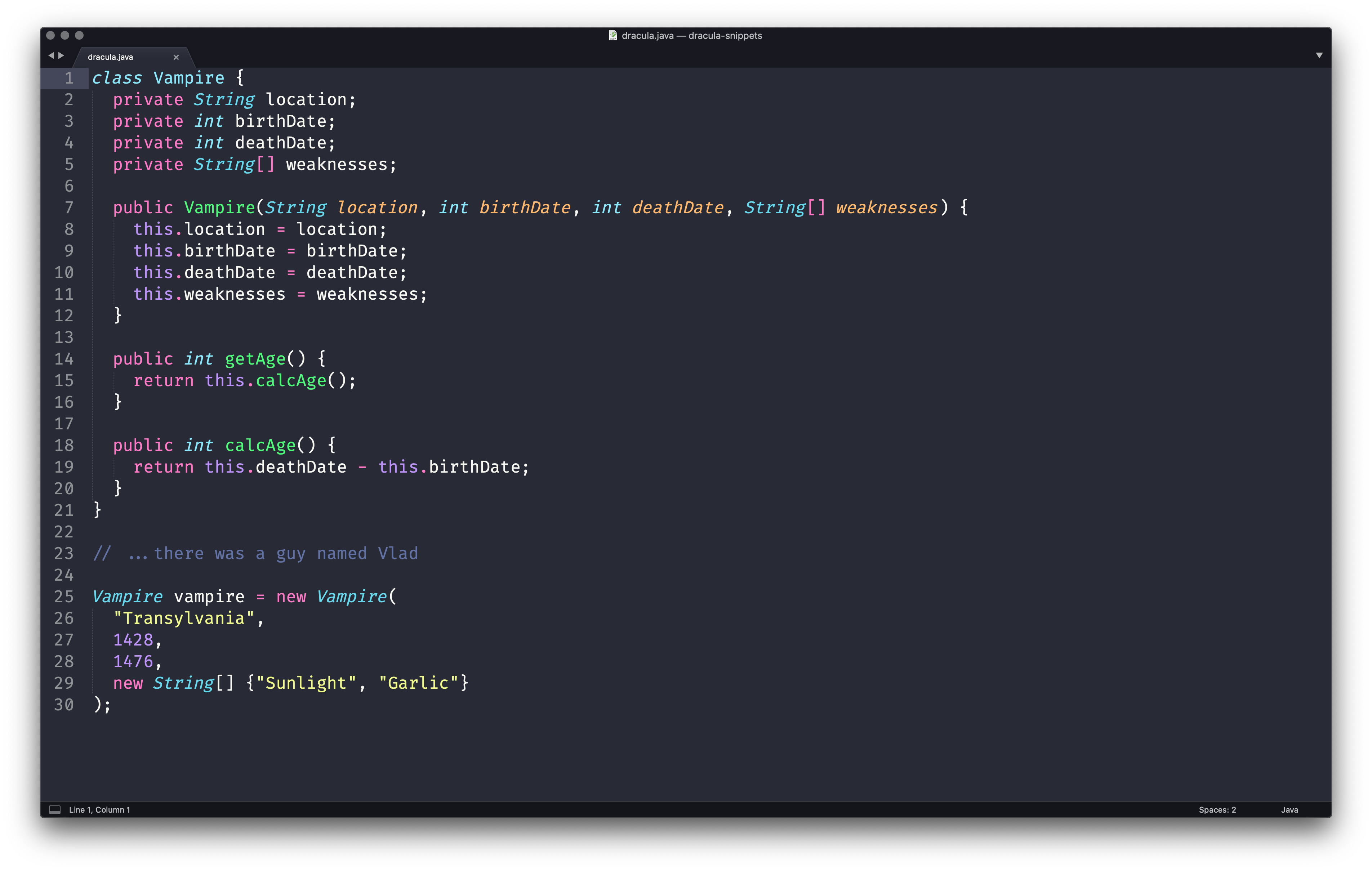The height and width of the screenshot is (871, 1372).
Task: Click the "Transylvania" string literal
Action: [183, 618]
